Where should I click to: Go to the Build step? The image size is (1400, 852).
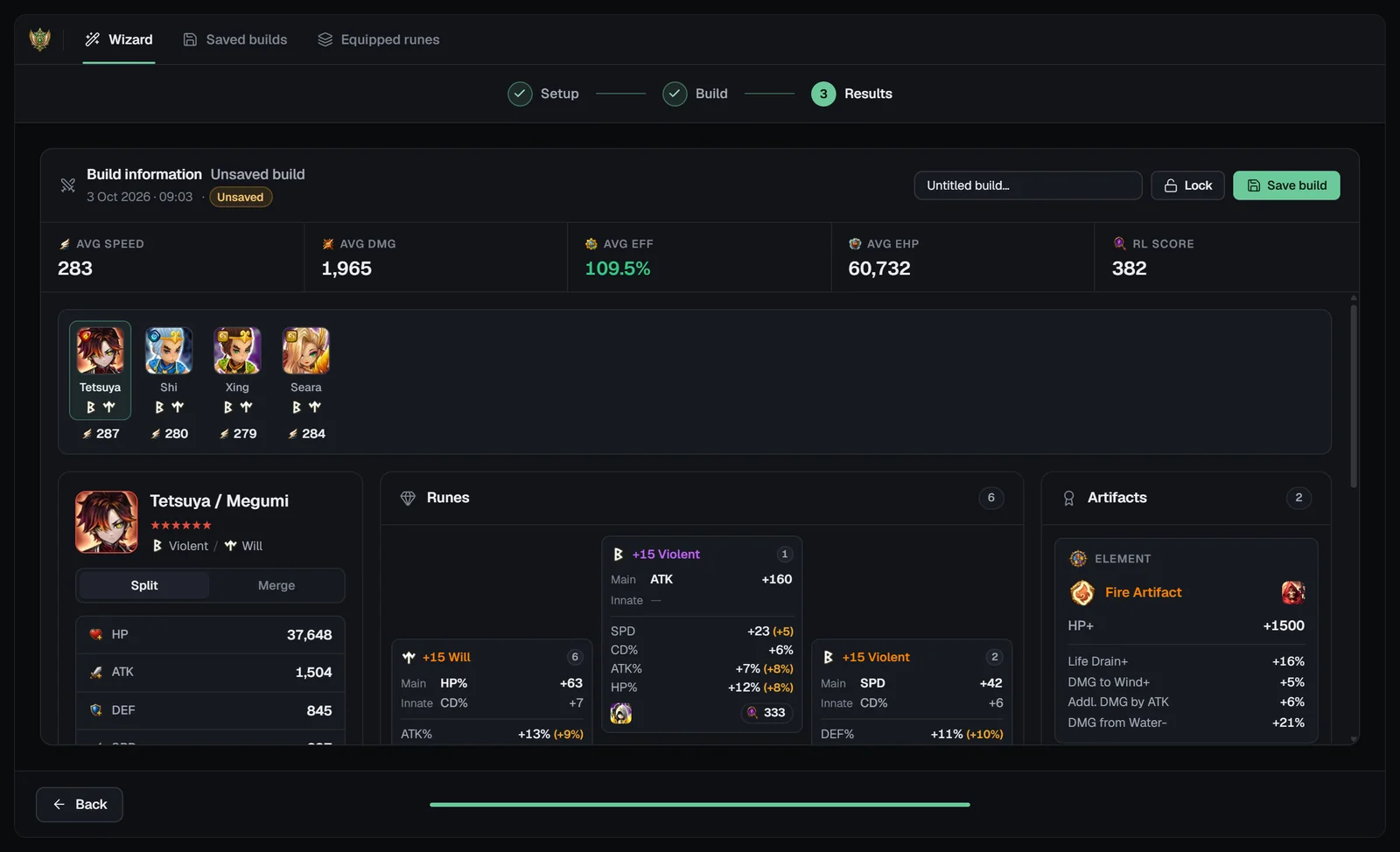click(696, 94)
